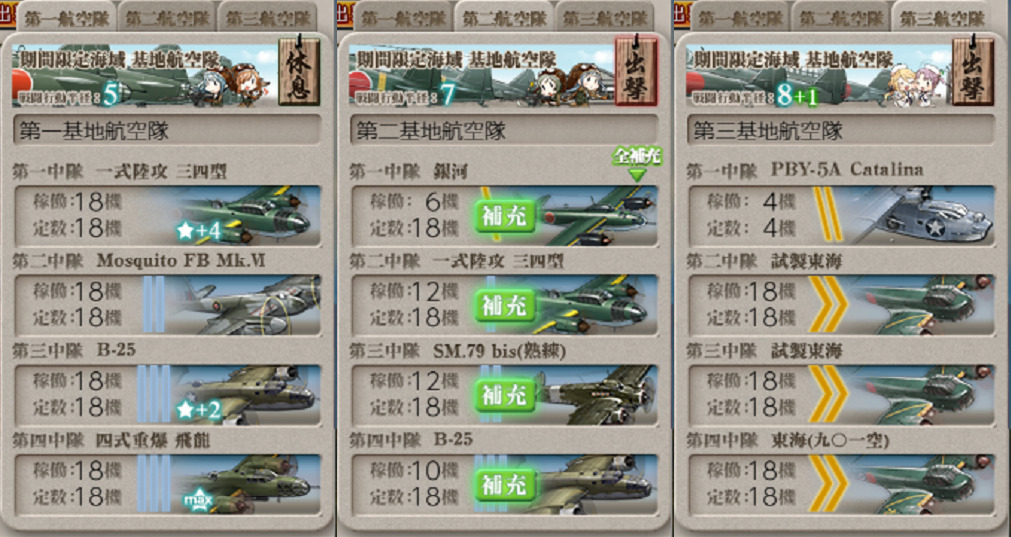1011x537 pixels.
Task: Click the 第二基地航空隊 name field
Action: 504,131
